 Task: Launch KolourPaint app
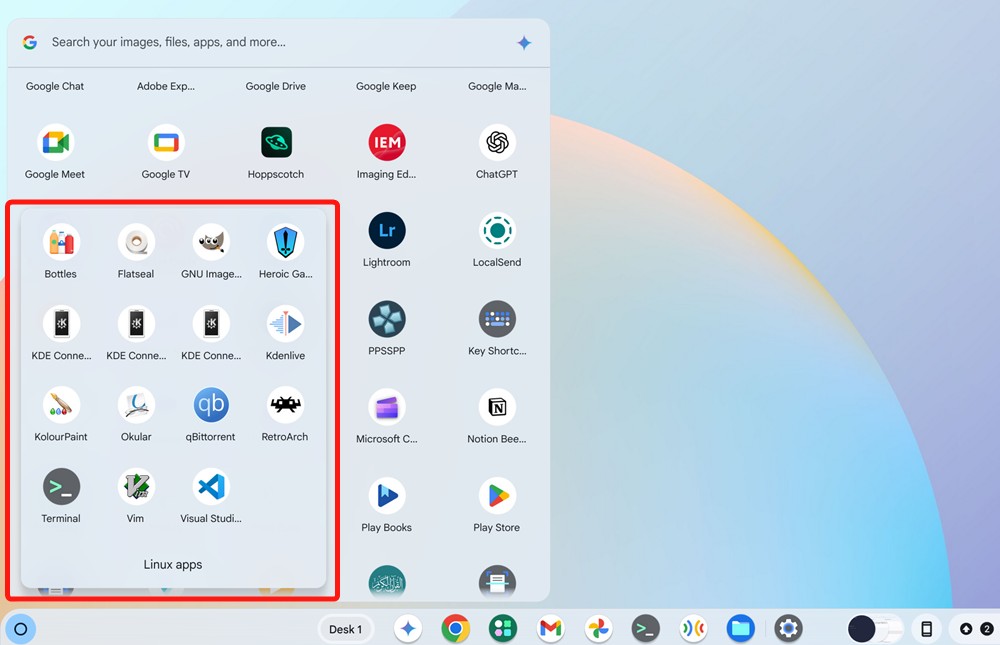(x=61, y=405)
